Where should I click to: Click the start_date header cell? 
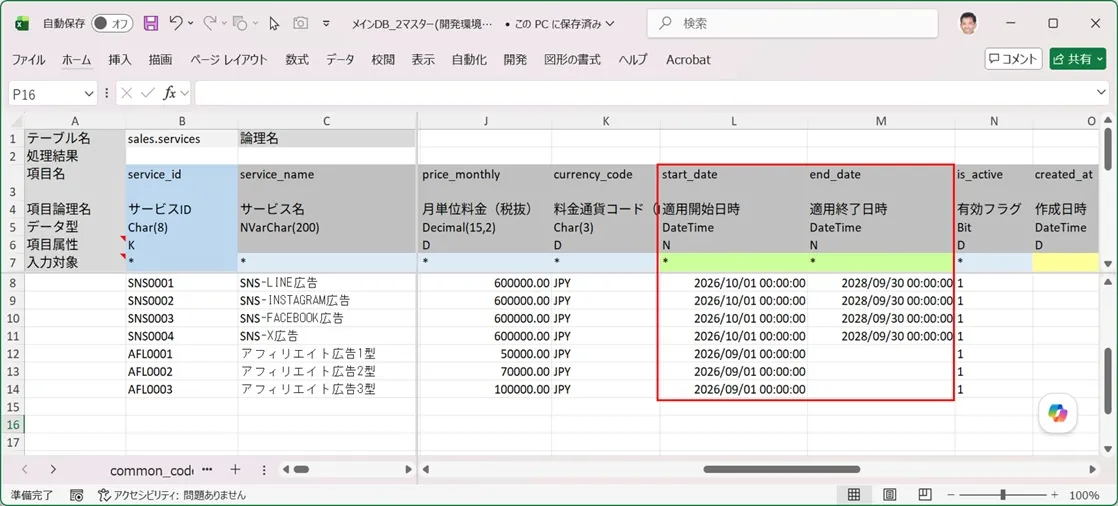tap(734, 182)
